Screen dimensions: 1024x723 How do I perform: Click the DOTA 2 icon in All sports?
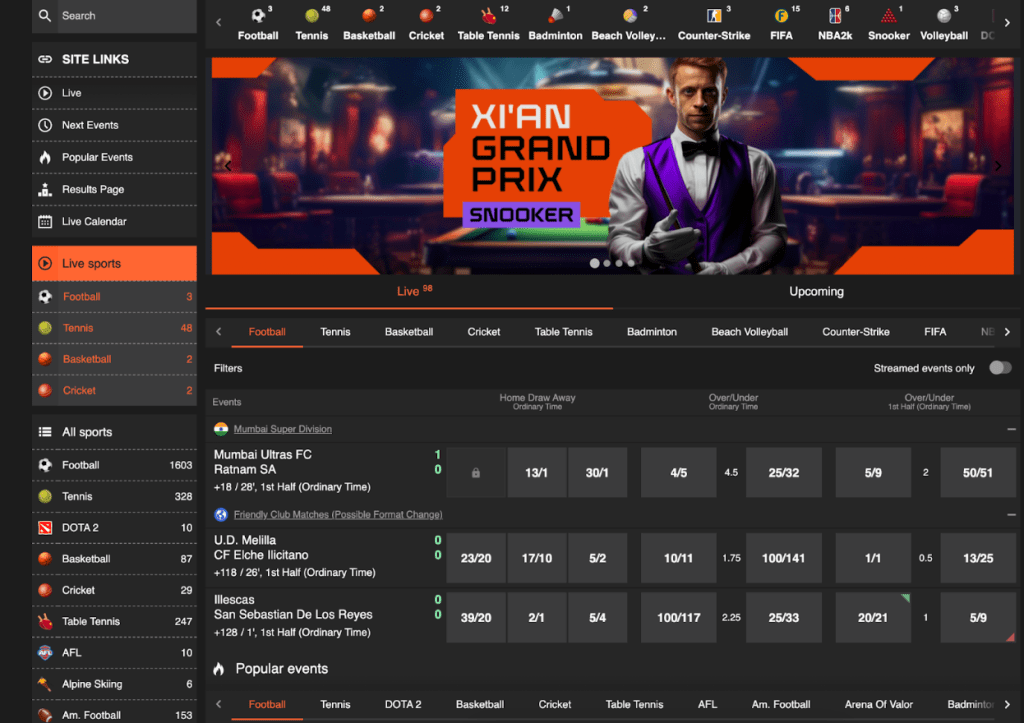pyautogui.click(x=44, y=528)
